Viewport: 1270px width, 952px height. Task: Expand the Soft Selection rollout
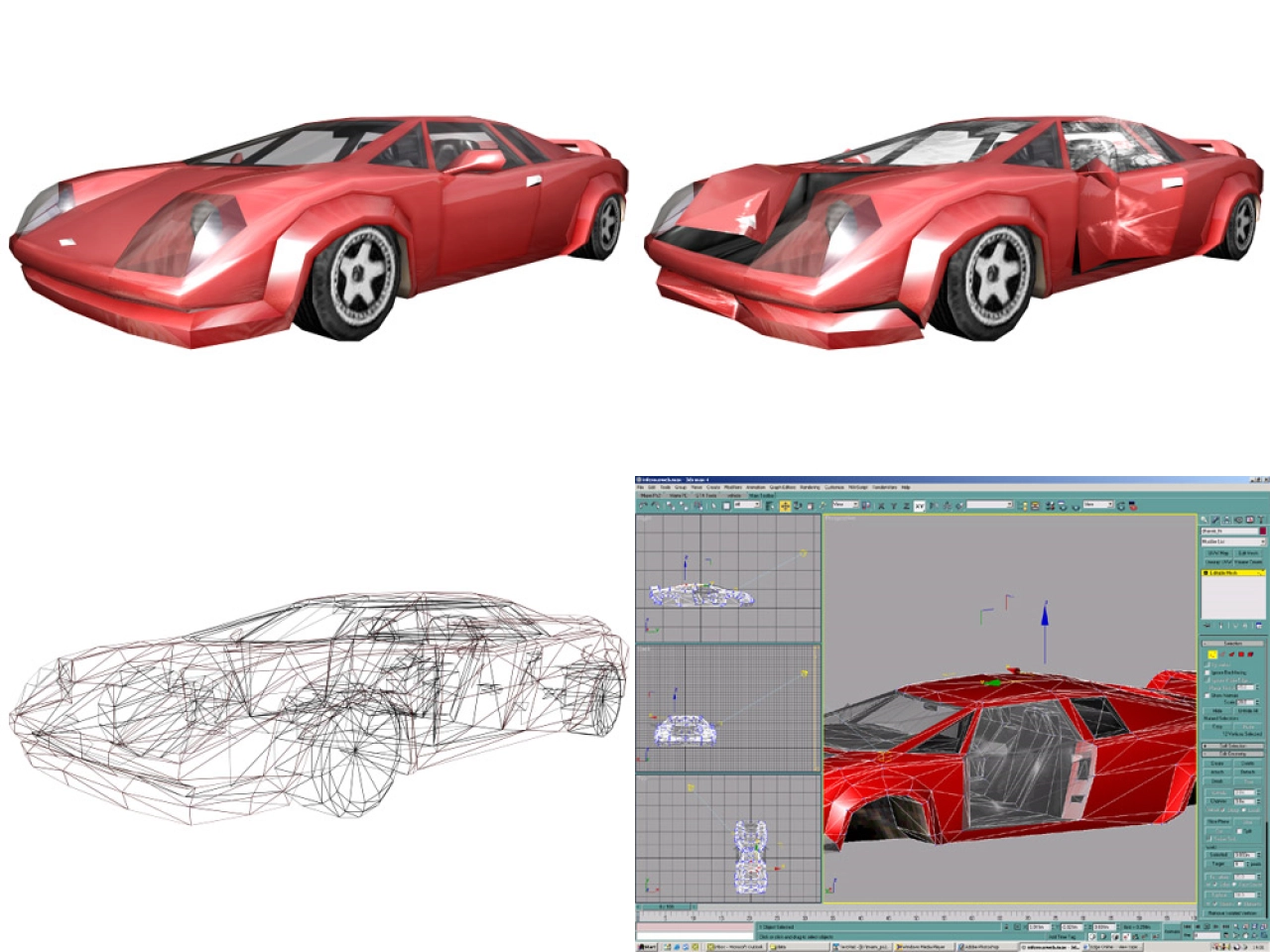point(1232,746)
